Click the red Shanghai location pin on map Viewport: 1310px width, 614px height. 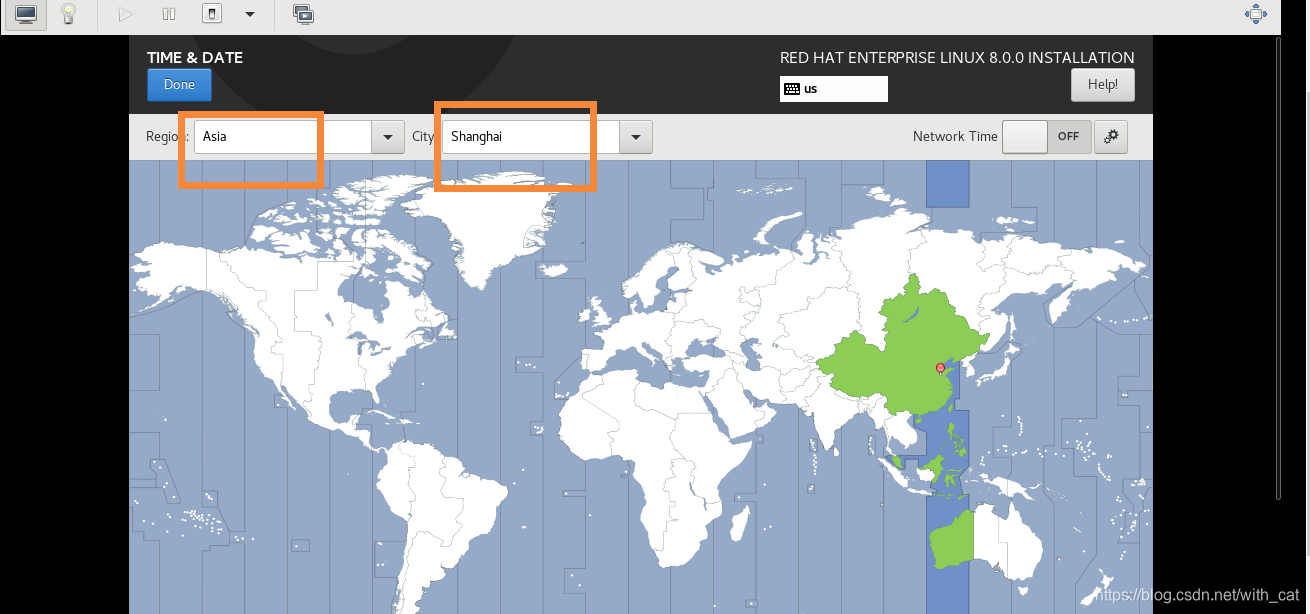(x=940, y=368)
